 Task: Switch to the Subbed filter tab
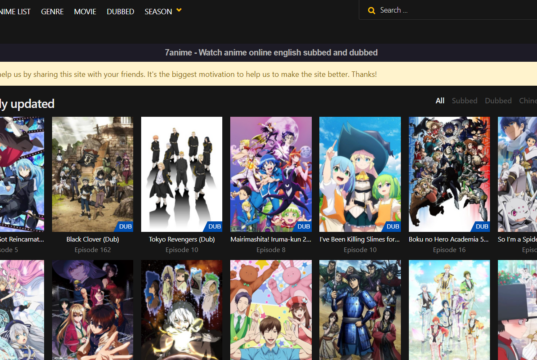click(x=464, y=101)
